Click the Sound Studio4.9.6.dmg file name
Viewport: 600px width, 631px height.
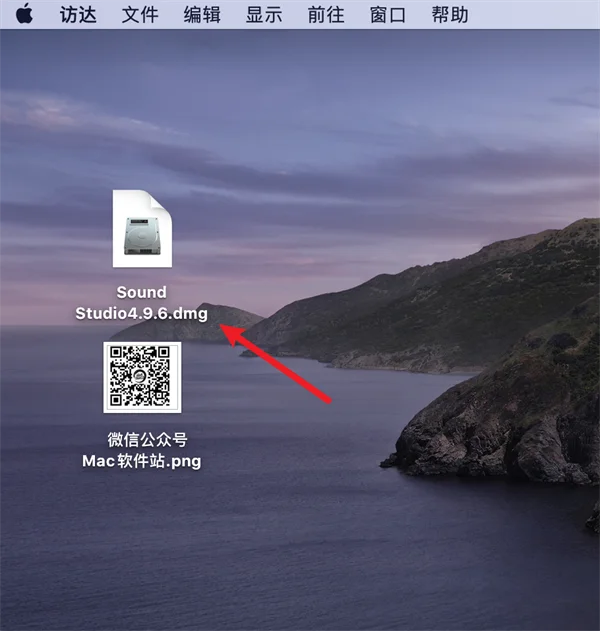coord(141,303)
